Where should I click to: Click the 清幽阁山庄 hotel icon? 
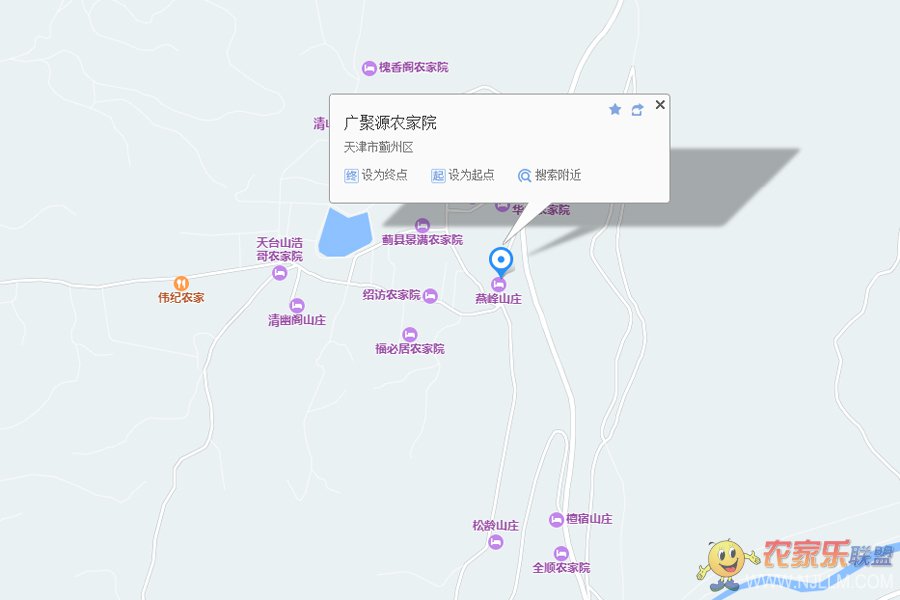pos(297,305)
